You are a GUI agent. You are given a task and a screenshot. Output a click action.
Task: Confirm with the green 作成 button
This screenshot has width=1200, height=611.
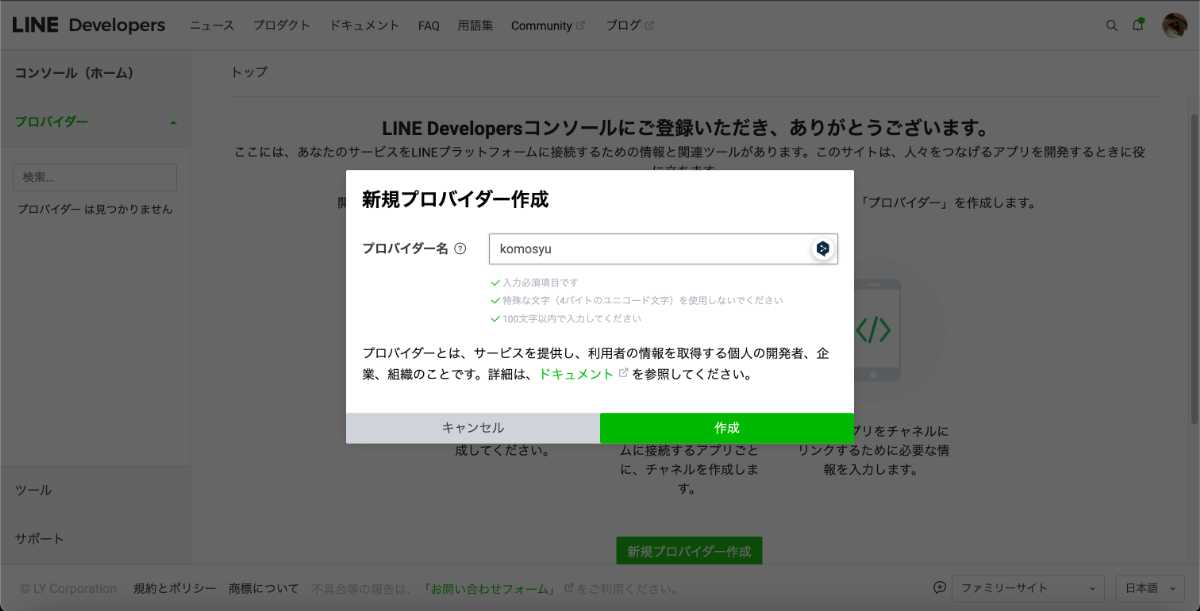pyautogui.click(x=727, y=428)
